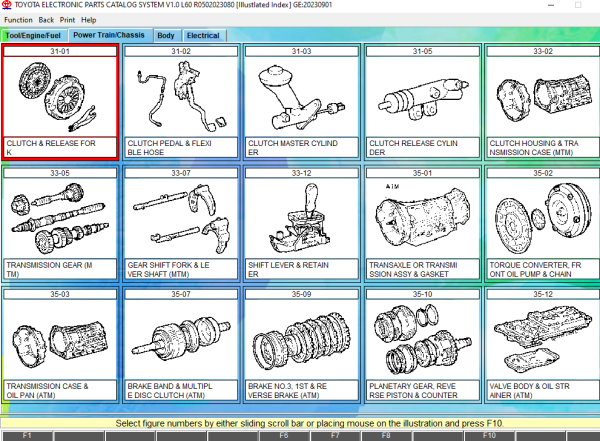Screen dimensions: 600x441
Task: Click the 'TORQUE CONVERTER, FRONT OIL PUMP' caption
Action: pyautogui.click(x=543, y=269)
